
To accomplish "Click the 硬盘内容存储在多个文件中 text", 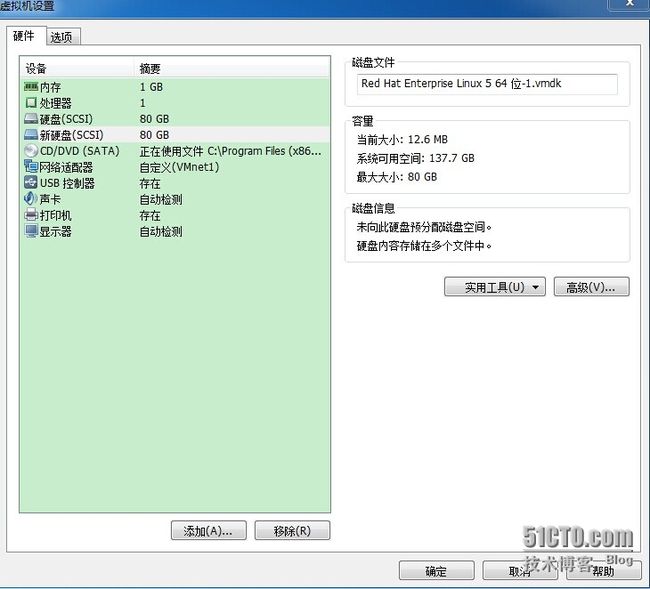I will (424, 246).
